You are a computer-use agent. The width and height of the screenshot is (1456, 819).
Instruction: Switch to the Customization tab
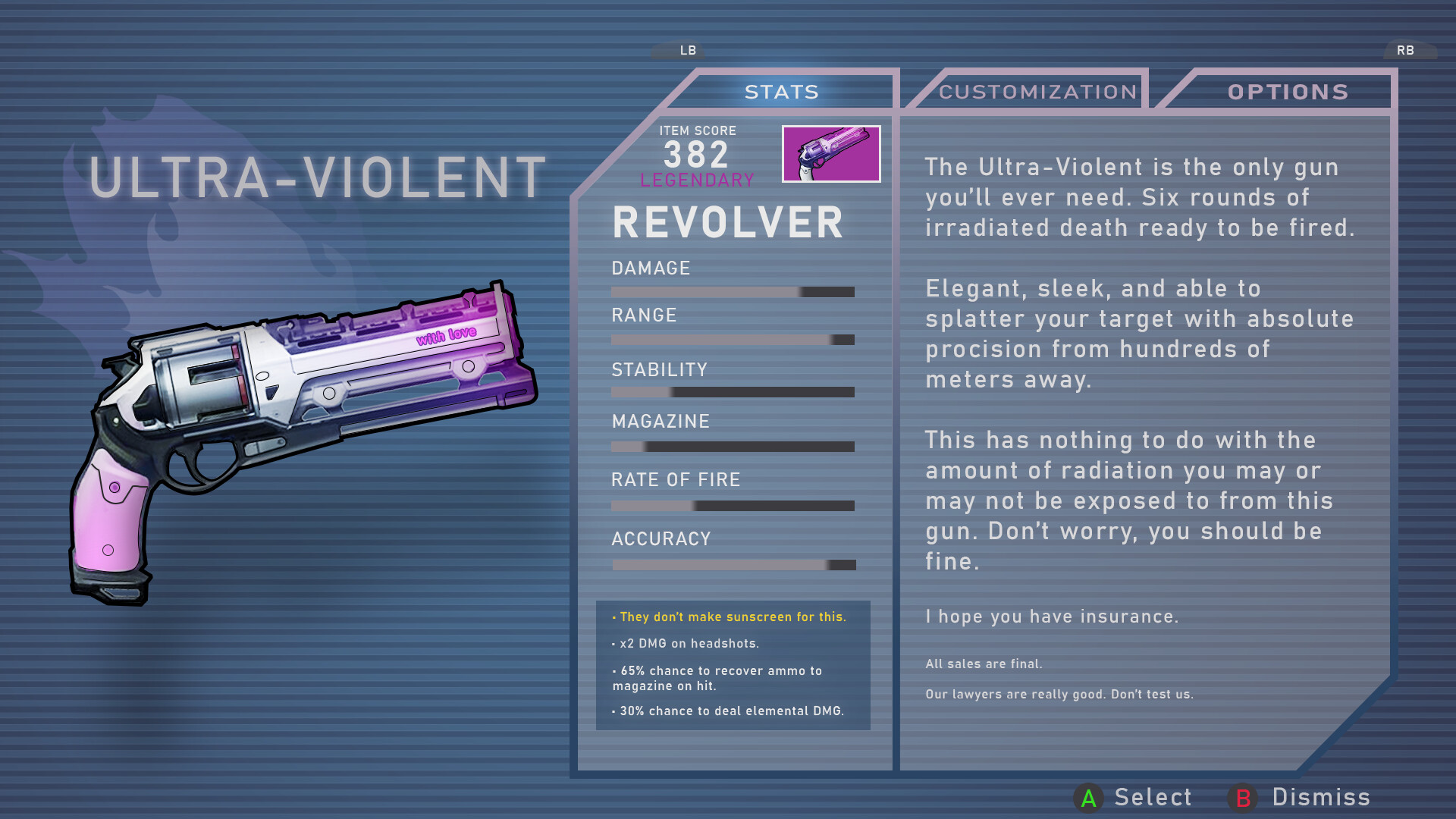(x=1037, y=93)
